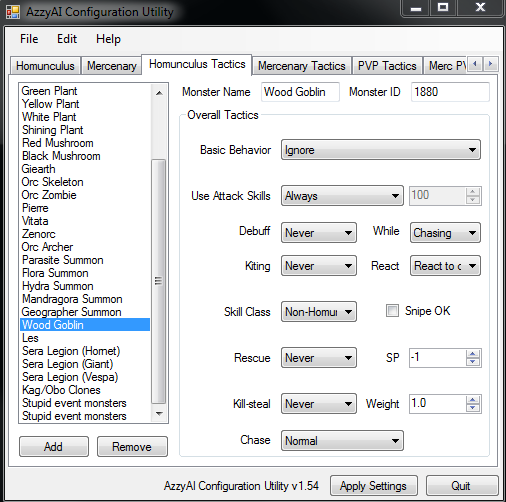Open the Kiting dropdown
Viewport: 506px width, 502px height.
pos(319,266)
